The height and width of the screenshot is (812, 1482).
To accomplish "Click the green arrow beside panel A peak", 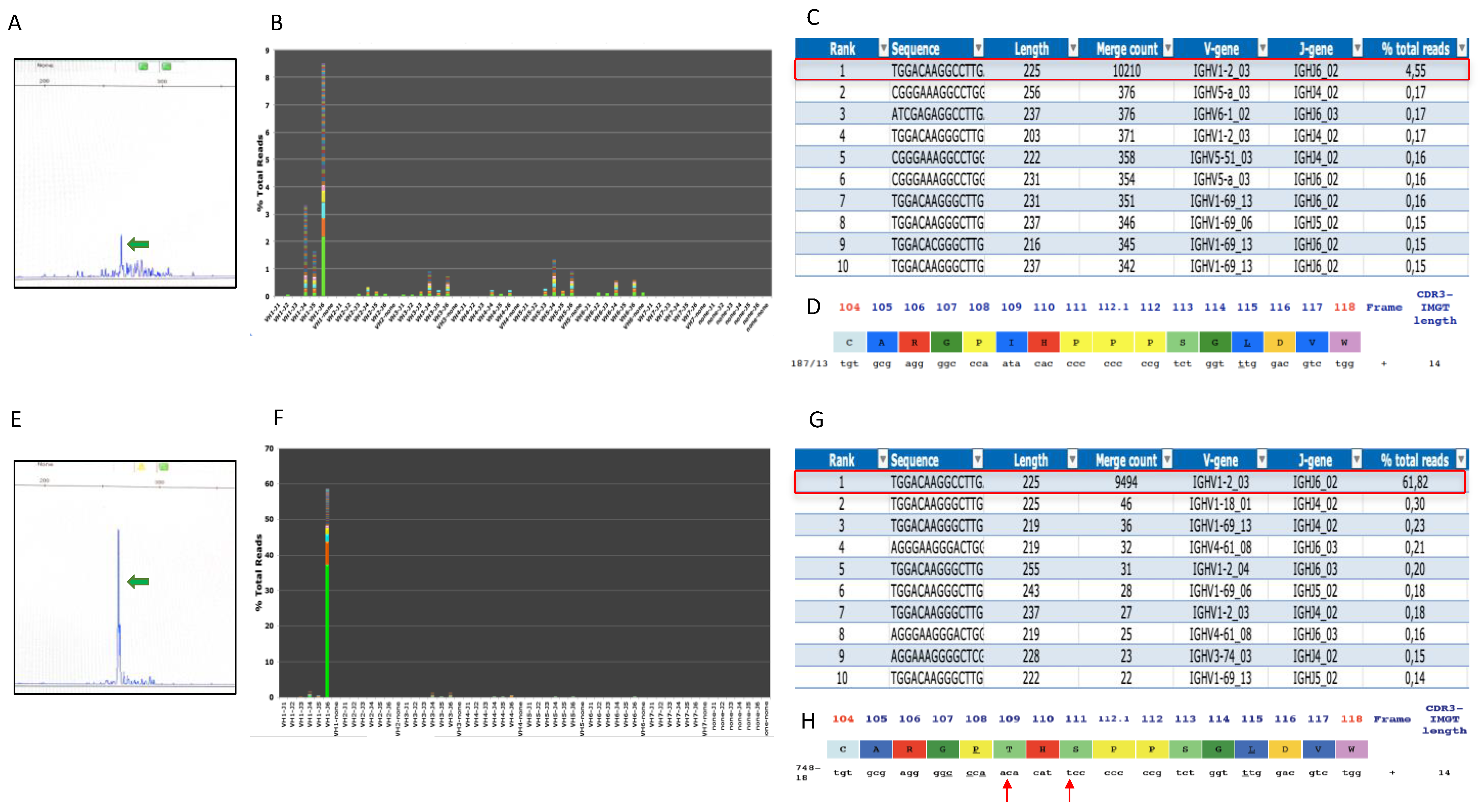I will (138, 244).
